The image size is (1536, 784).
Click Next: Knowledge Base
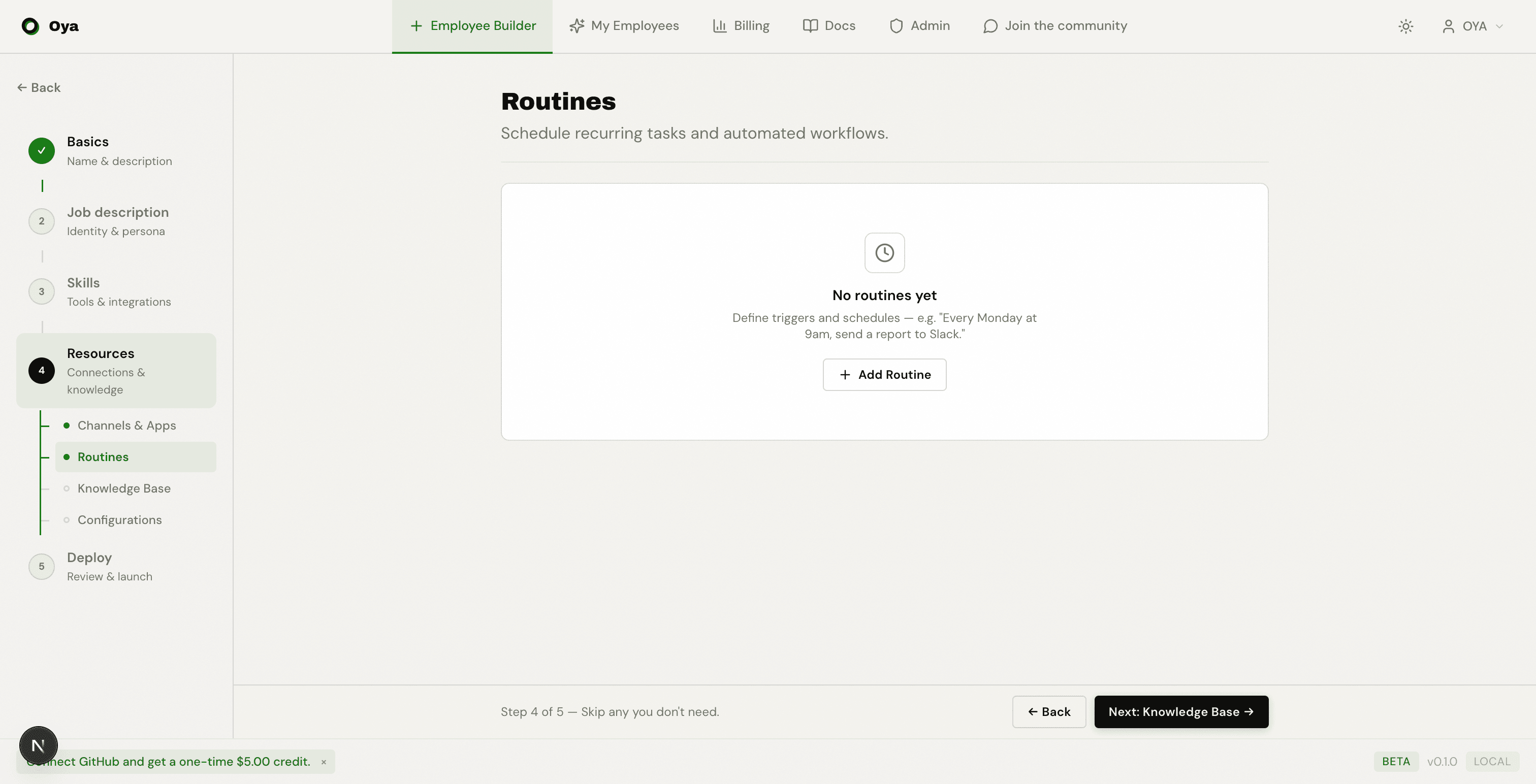(1181, 711)
